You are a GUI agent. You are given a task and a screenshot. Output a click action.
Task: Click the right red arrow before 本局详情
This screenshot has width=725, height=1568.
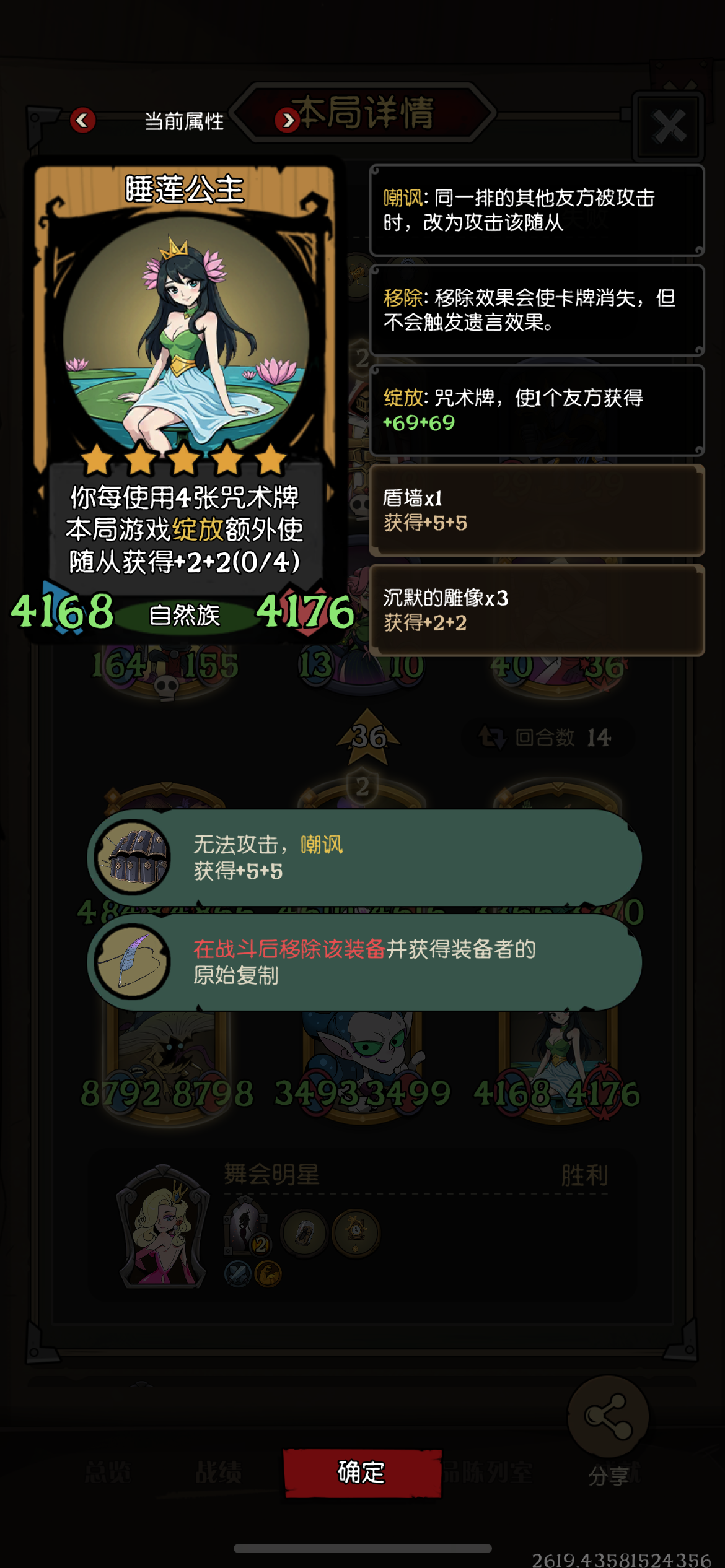pyautogui.click(x=288, y=120)
